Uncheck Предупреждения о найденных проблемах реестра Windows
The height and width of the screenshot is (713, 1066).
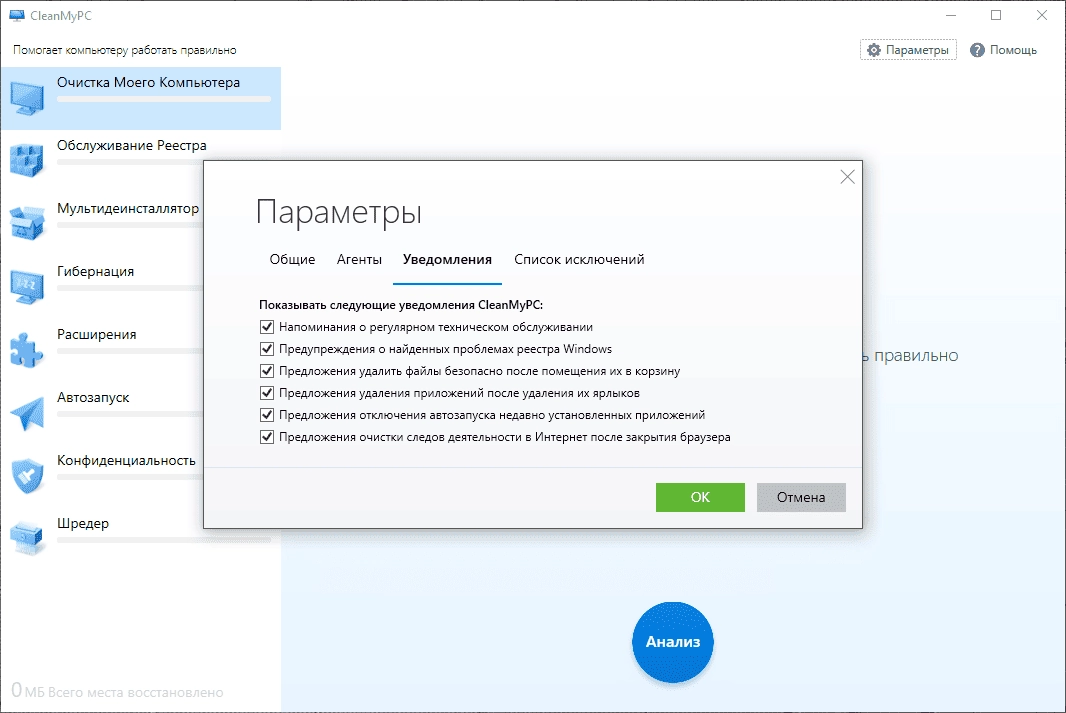click(x=266, y=349)
